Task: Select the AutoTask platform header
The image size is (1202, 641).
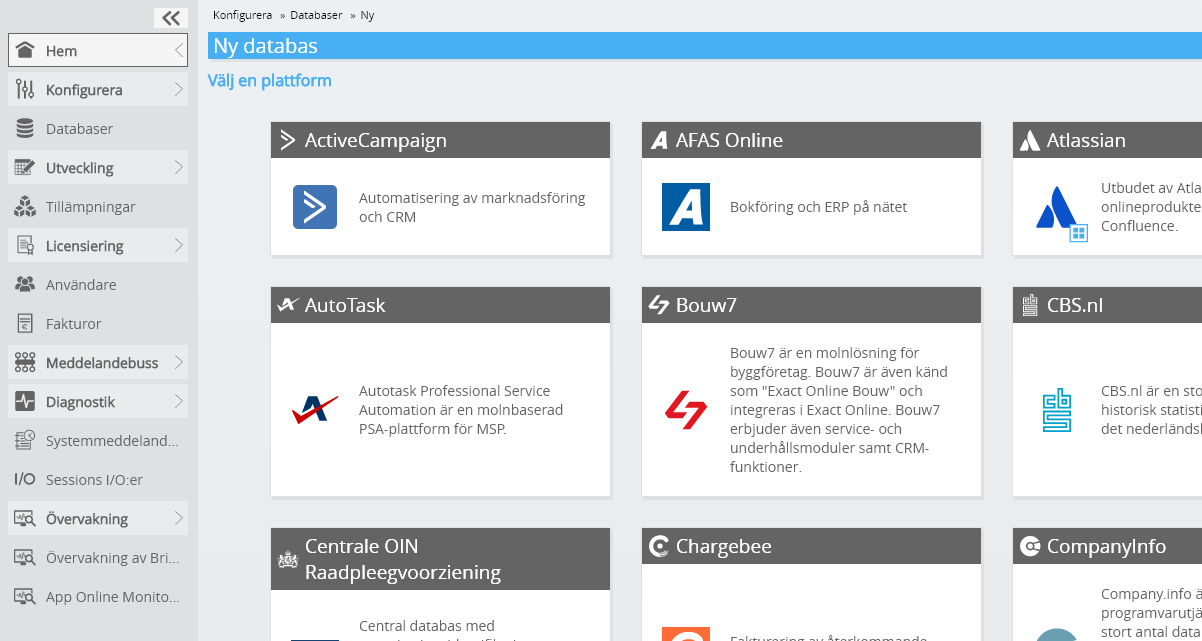Action: 440,305
